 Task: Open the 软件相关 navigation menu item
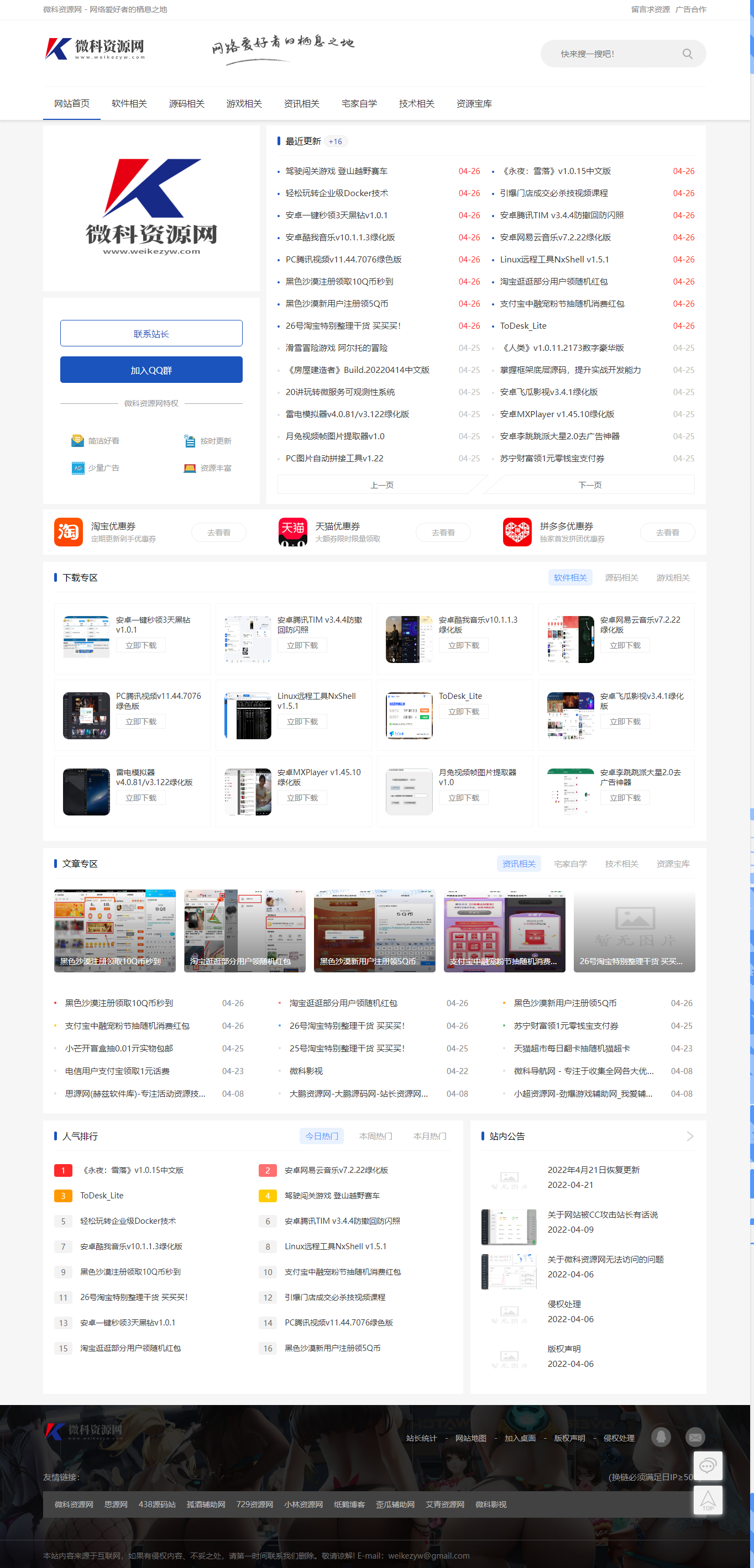pyautogui.click(x=129, y=103)
